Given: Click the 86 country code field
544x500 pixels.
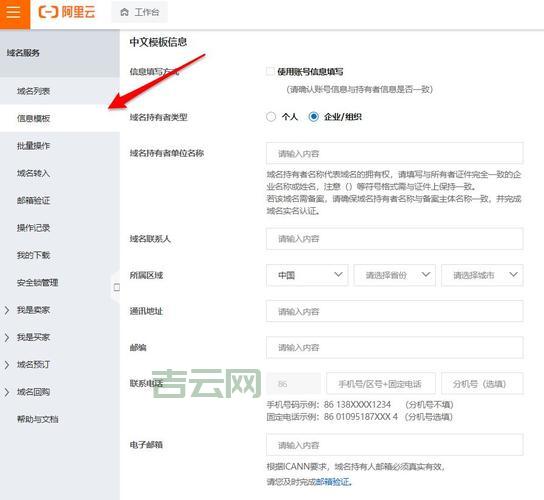Looking at the screenshot, I should pyautogui.click(x=294, y=384).
